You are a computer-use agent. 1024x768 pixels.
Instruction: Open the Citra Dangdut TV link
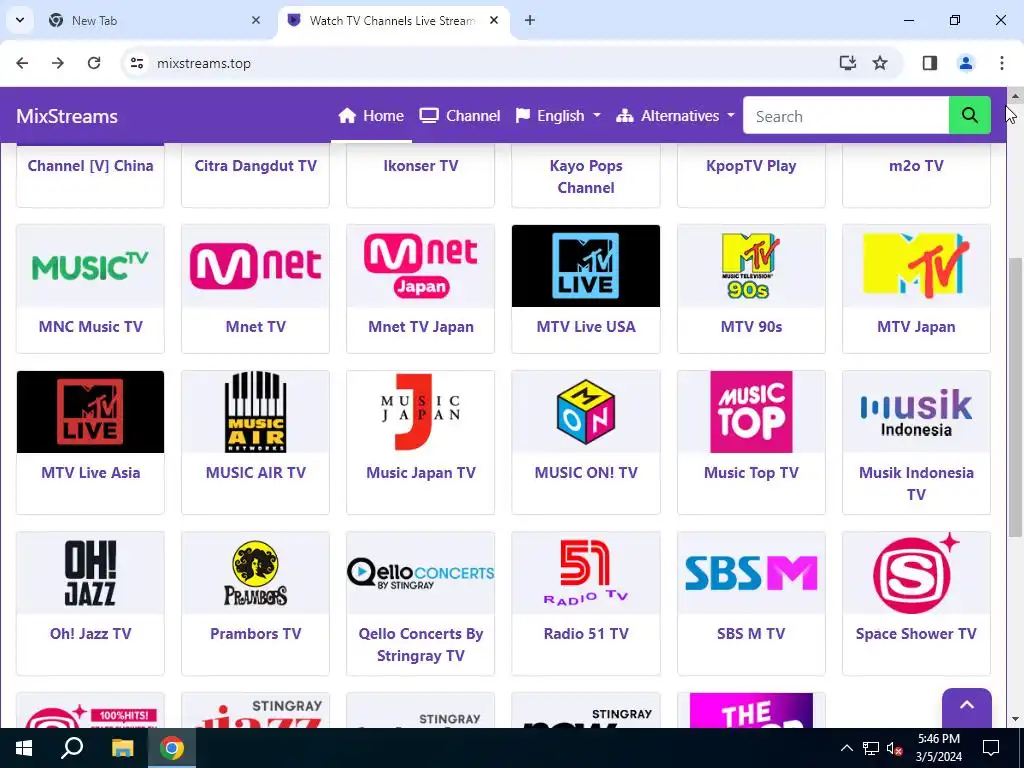(x=255, y=166)
